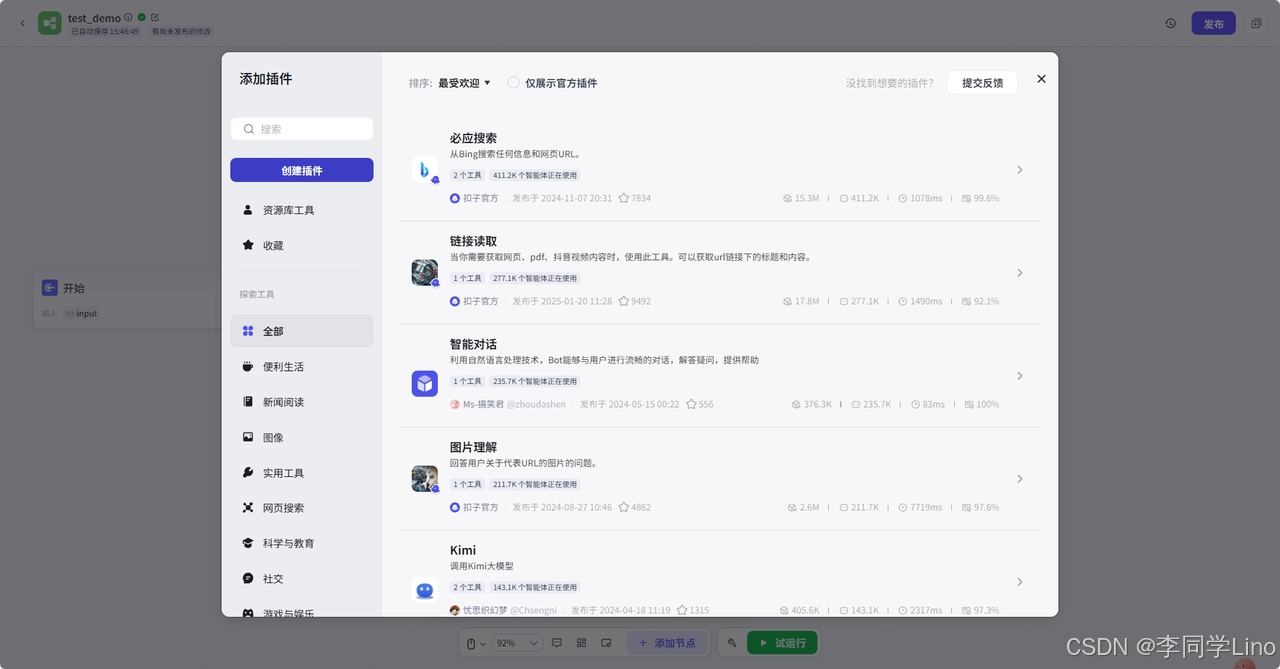
Task: Click the auto-layout grid icon in bottom toolbar
Action: click(x=582, y=643)
